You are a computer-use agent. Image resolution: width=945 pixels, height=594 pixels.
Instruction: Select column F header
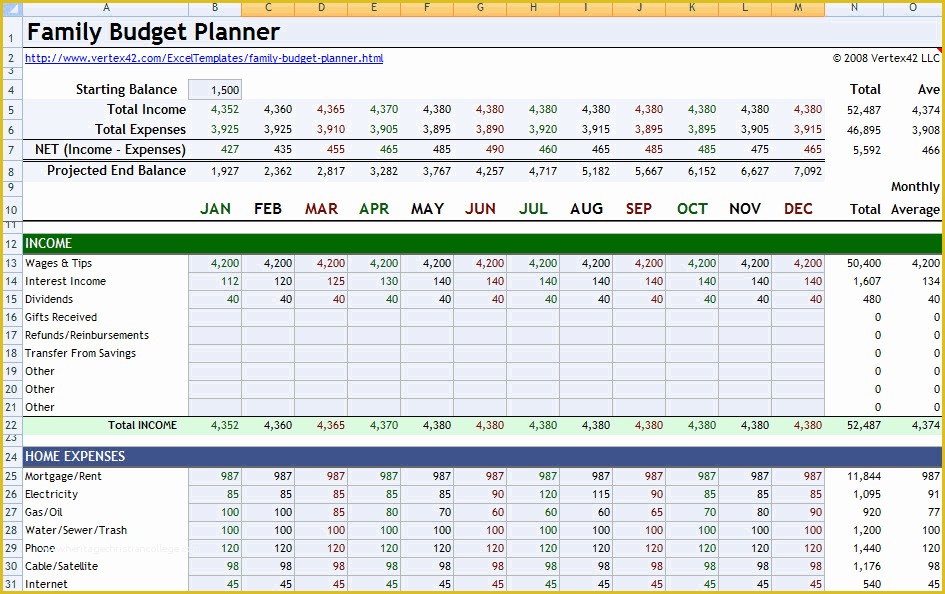click(x=427, y=8)
